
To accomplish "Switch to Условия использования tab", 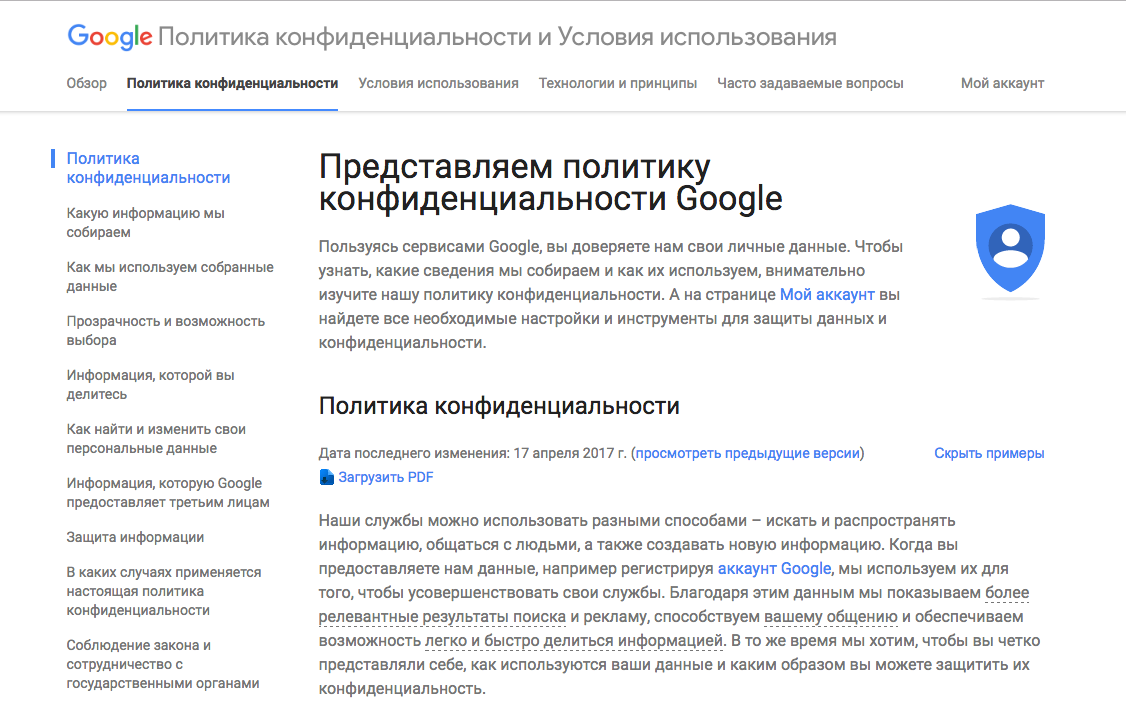I will click(x=438, y=83).
